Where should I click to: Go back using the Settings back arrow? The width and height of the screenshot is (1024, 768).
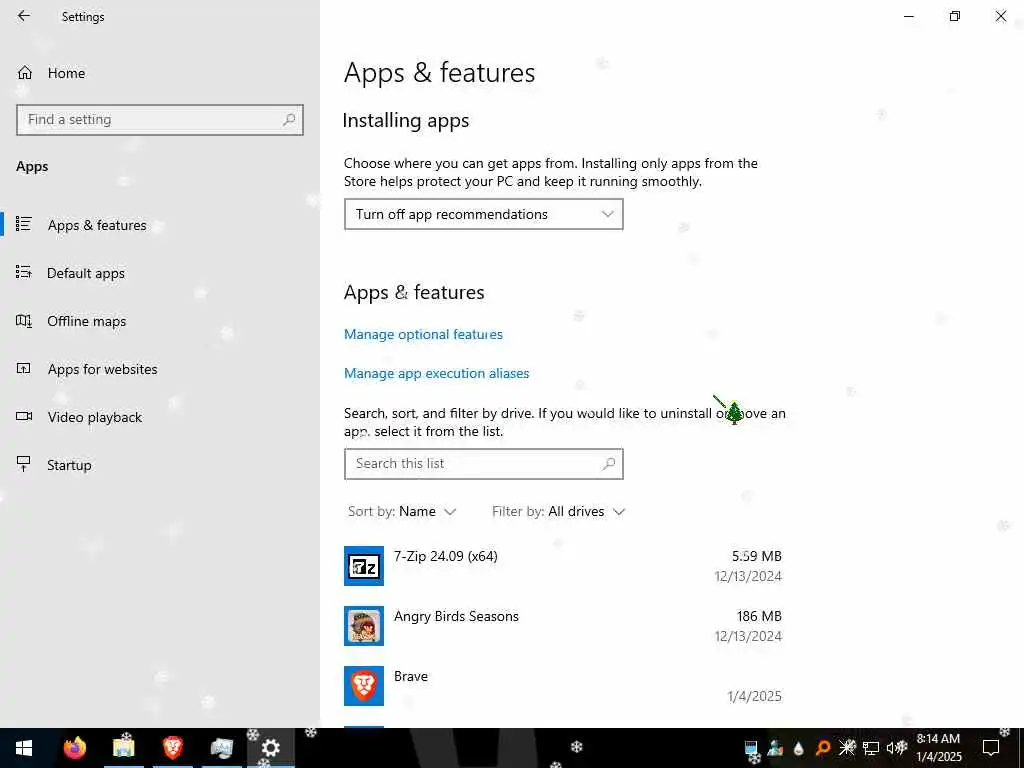click(x=24, y=16)
